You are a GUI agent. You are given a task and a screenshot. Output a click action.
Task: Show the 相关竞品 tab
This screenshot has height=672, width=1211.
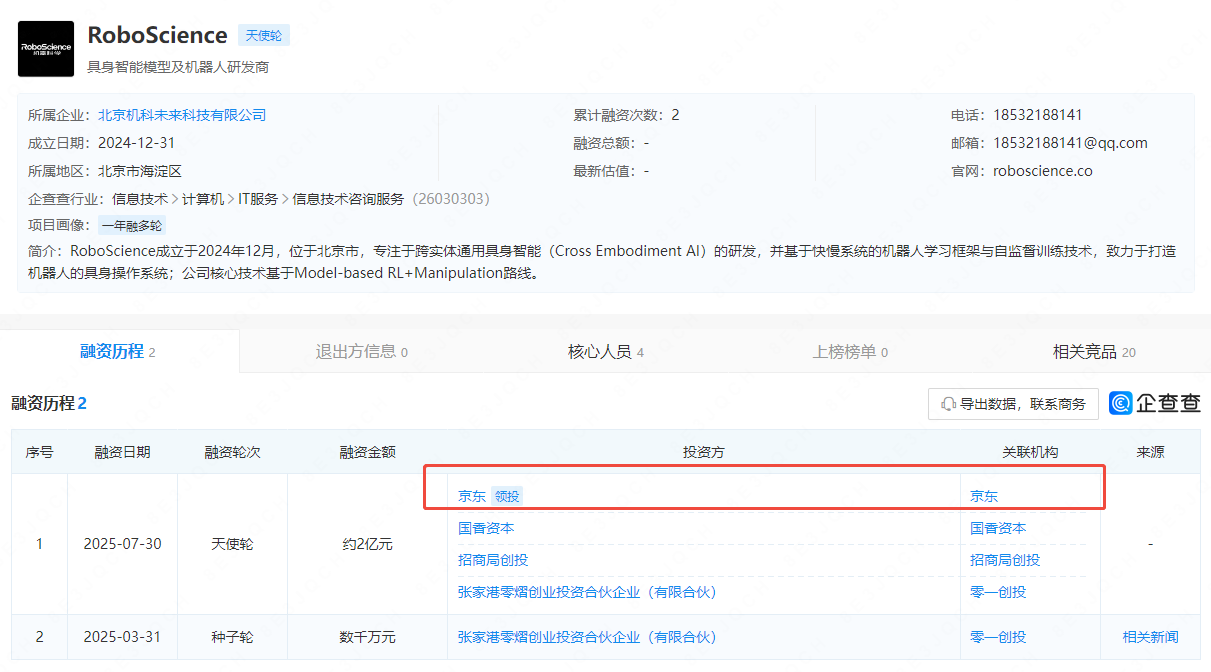[1094, 352]
